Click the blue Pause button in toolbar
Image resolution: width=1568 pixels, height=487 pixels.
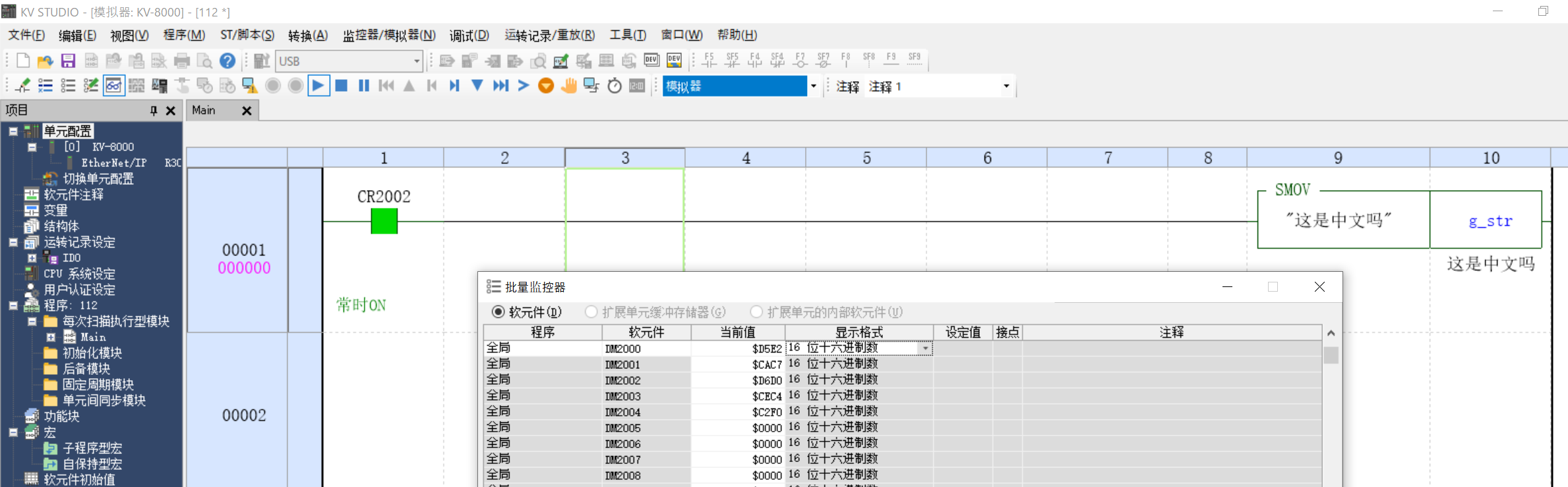click(x=363, y=86)
